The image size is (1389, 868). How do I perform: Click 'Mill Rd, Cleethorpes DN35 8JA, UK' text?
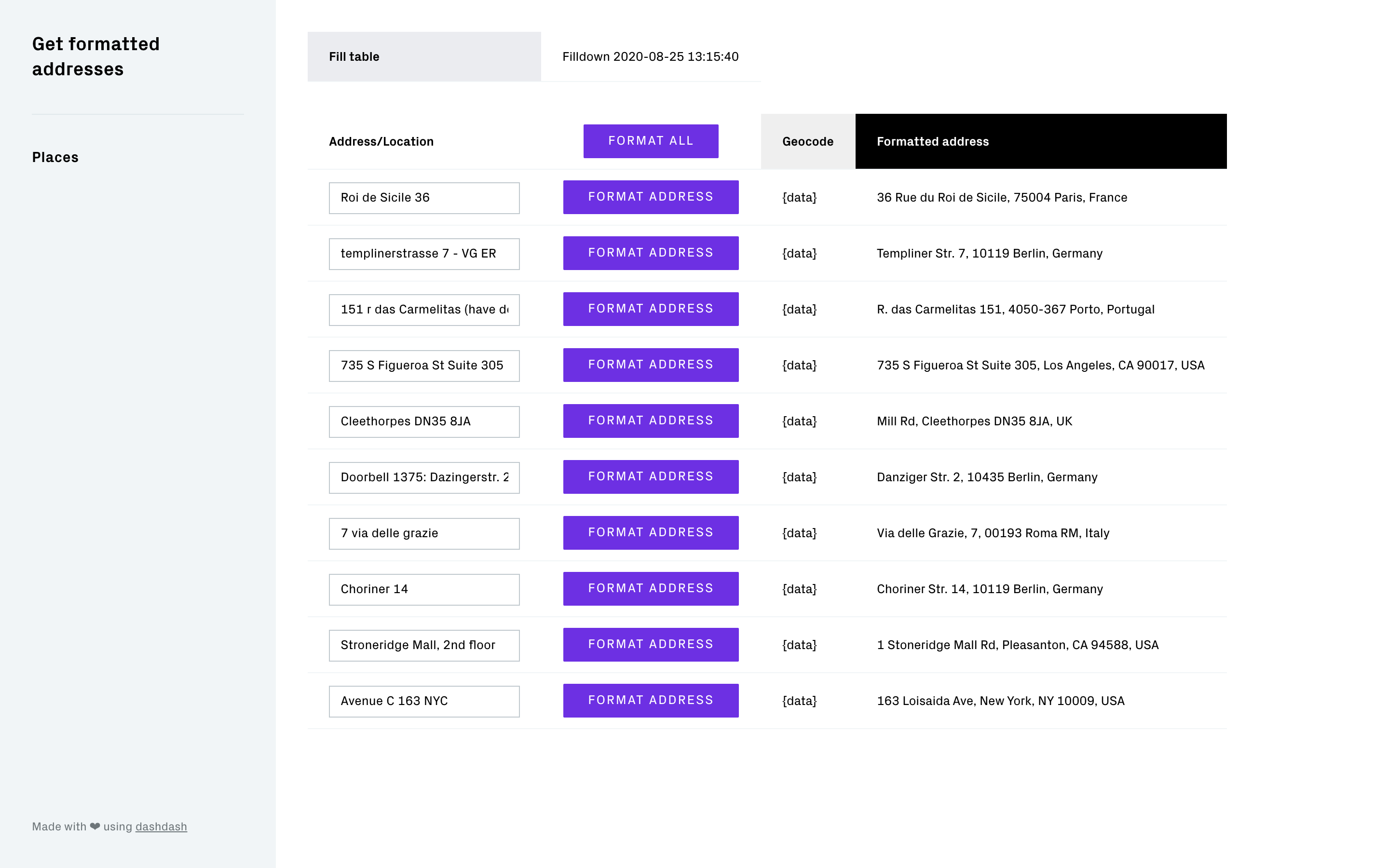pyautogui.click(x=974, y=421)
